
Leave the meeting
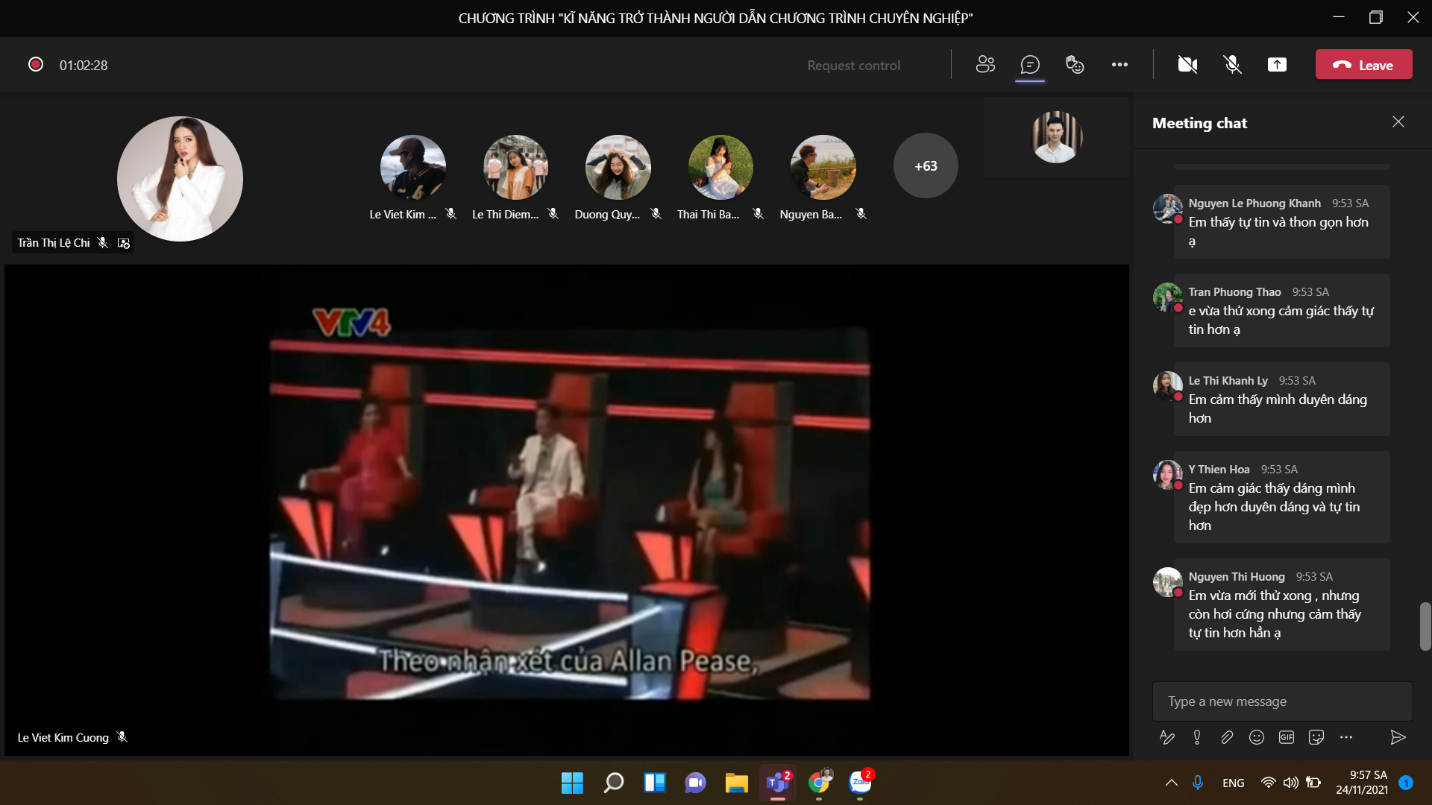pos(1364,65)
